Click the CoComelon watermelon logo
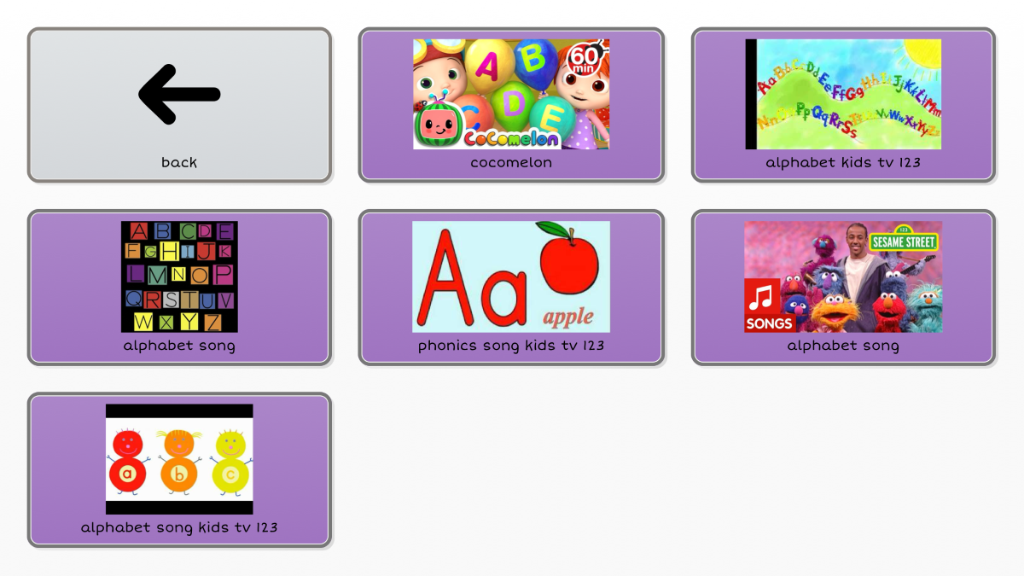Screen dimensions: 1024x576 pyautogui.click(x=438, y=125)
